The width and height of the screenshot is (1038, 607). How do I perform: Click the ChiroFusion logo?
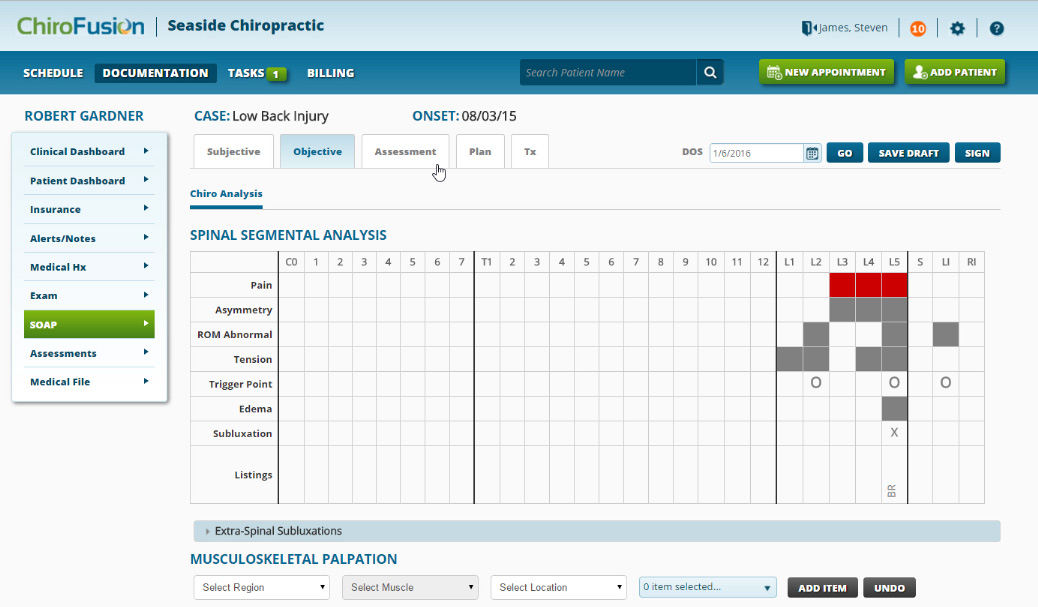pos(80,26)
